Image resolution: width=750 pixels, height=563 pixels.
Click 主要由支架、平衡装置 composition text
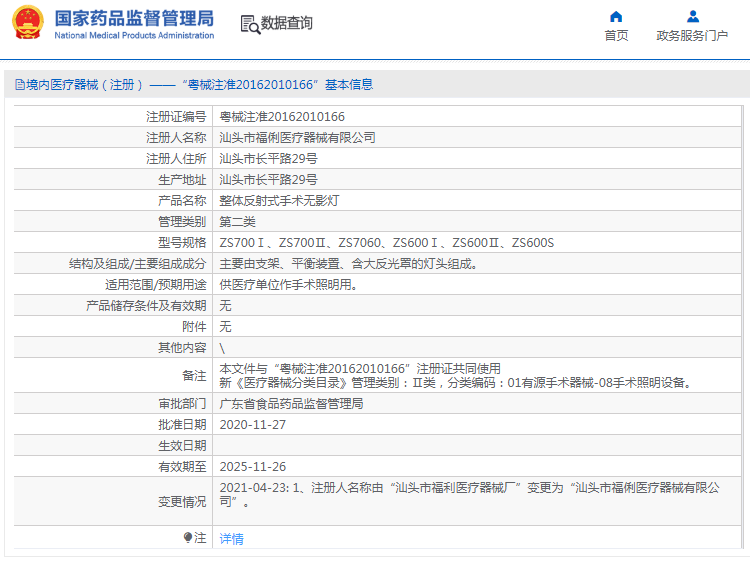coord(348,264)
